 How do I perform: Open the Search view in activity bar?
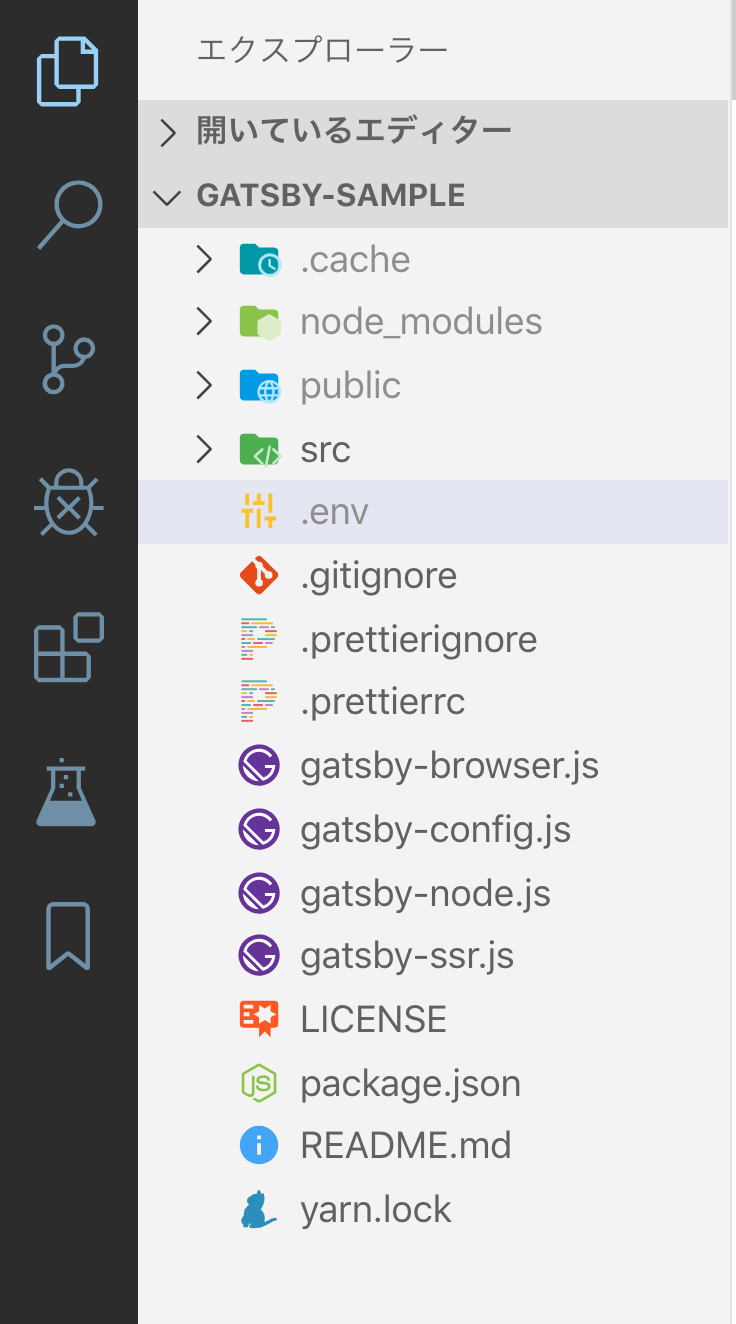pos(69,214)
